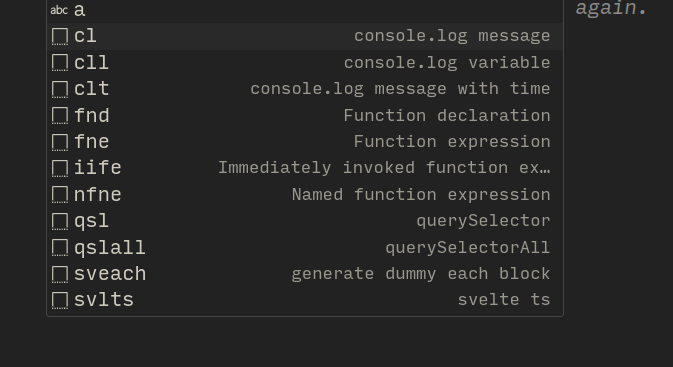Select the iife completion item
The width and height of the screenshot is (673, 367).
(x=305, y=169)
